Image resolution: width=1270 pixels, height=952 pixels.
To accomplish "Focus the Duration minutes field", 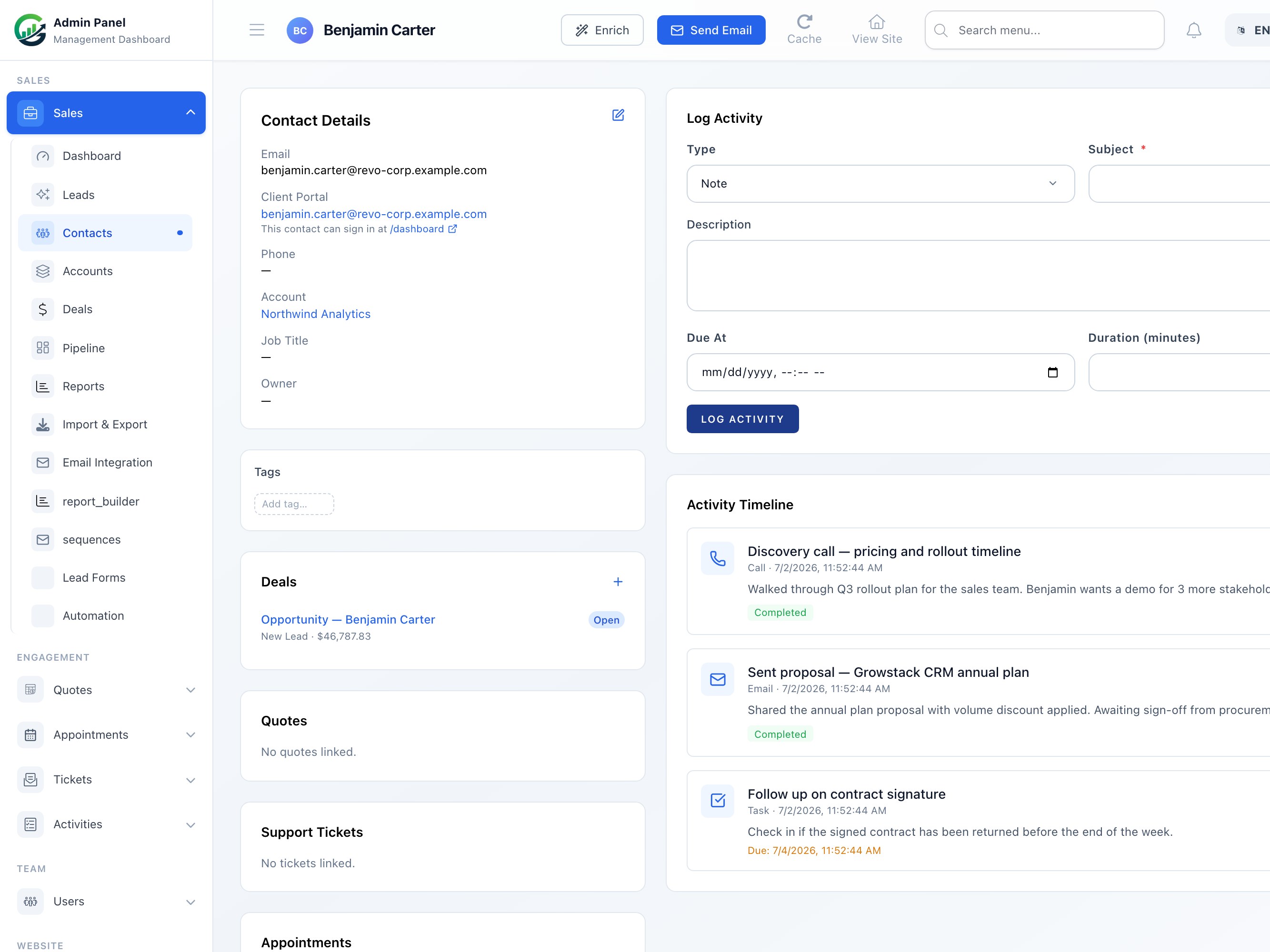I will [x=1179, y=372].
